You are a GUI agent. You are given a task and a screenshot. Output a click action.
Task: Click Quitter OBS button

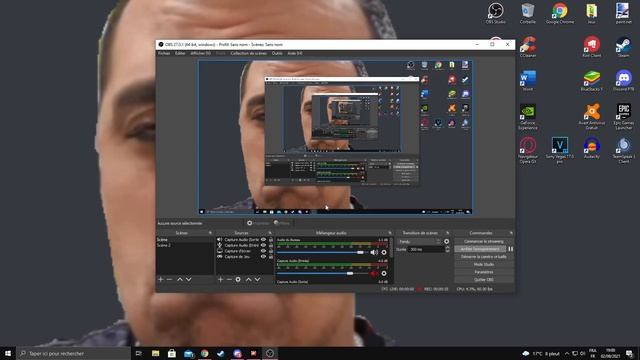click(x=484, y=280)
